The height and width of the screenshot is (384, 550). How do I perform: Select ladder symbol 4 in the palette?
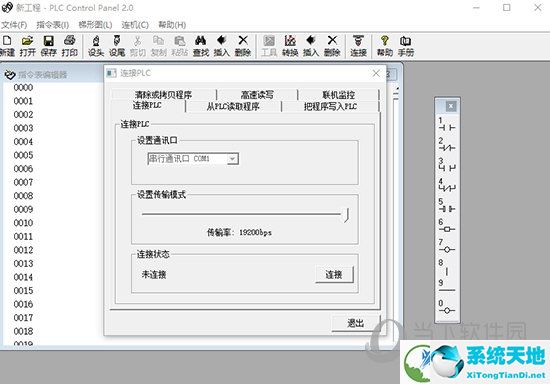click(447, 186)
